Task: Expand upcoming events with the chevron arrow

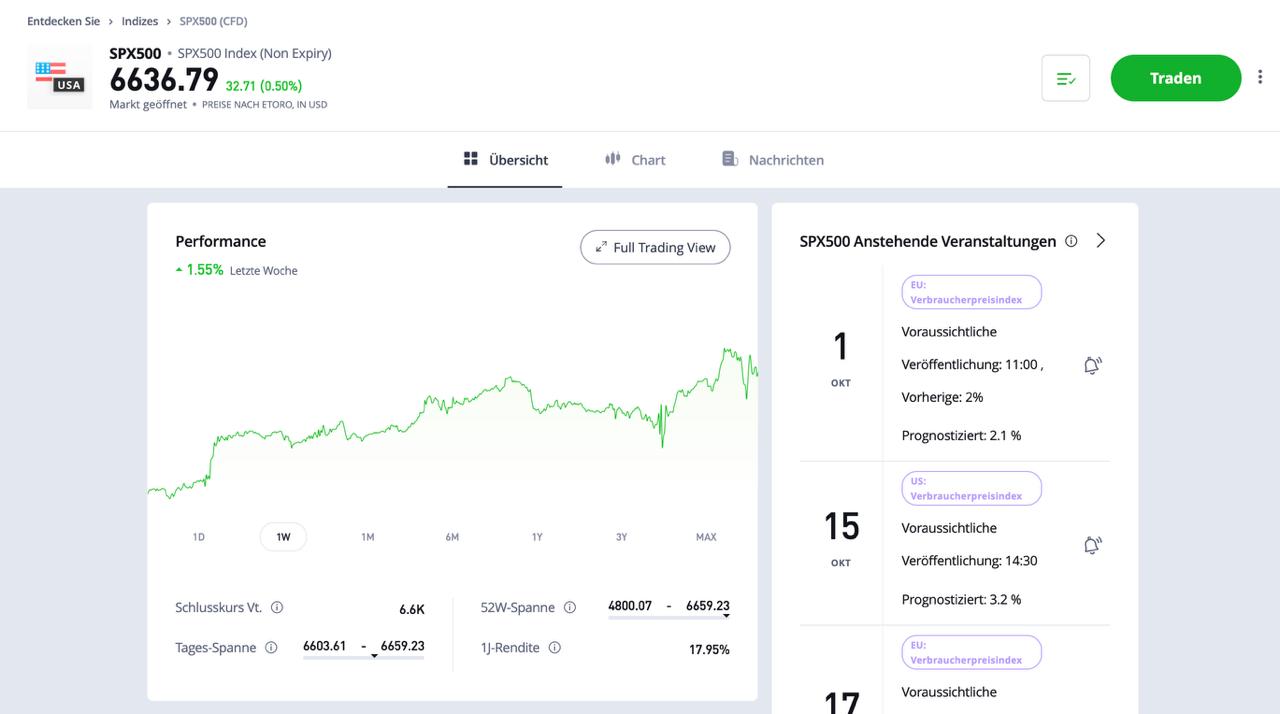Action: pos(1101,241)
